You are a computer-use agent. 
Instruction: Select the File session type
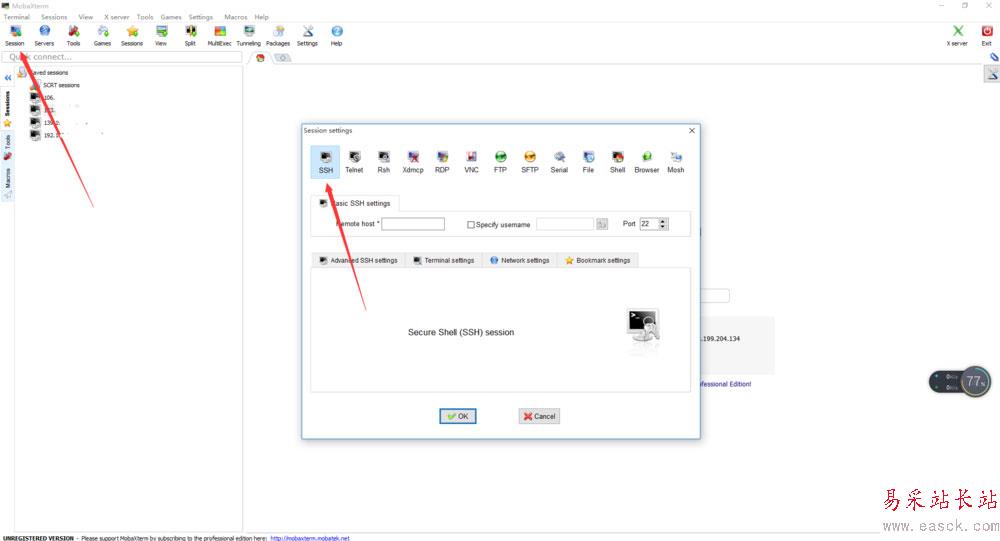point(588,162)
